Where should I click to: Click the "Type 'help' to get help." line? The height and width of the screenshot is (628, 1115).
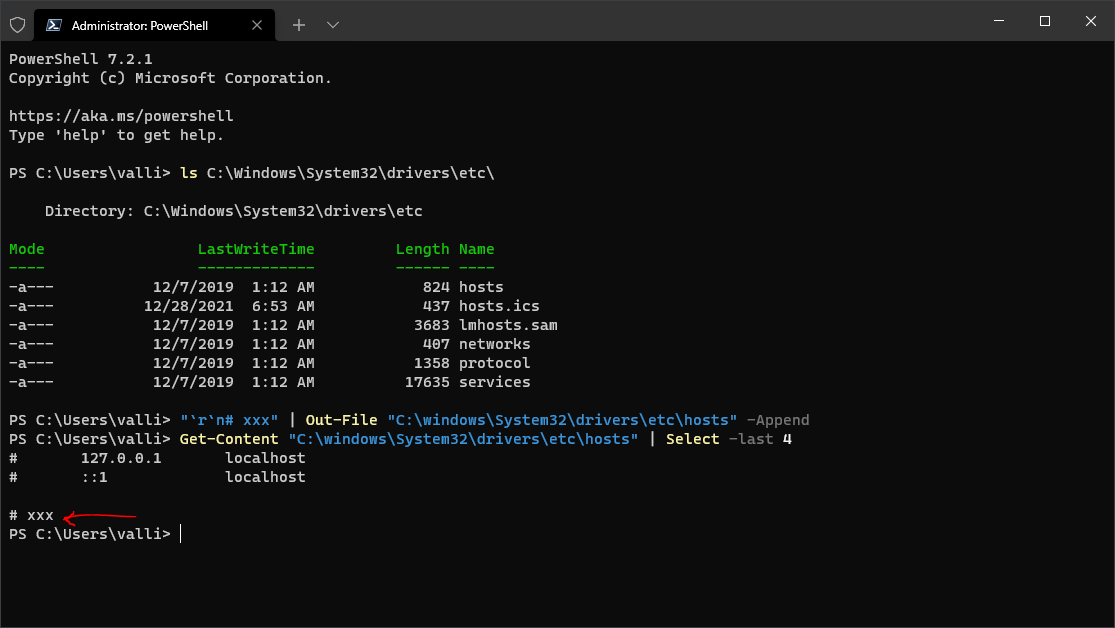116,135
